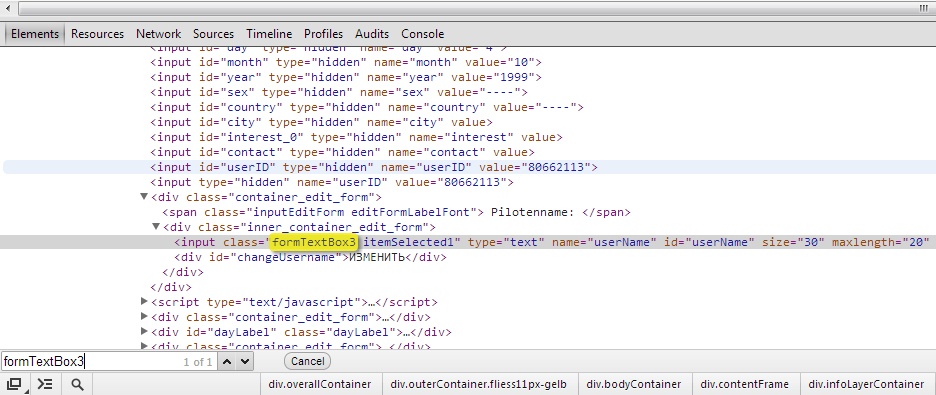The width and height of the screenshot is (936, 395).
Task: Select the input id="sex" line
Action: (339, 92)
